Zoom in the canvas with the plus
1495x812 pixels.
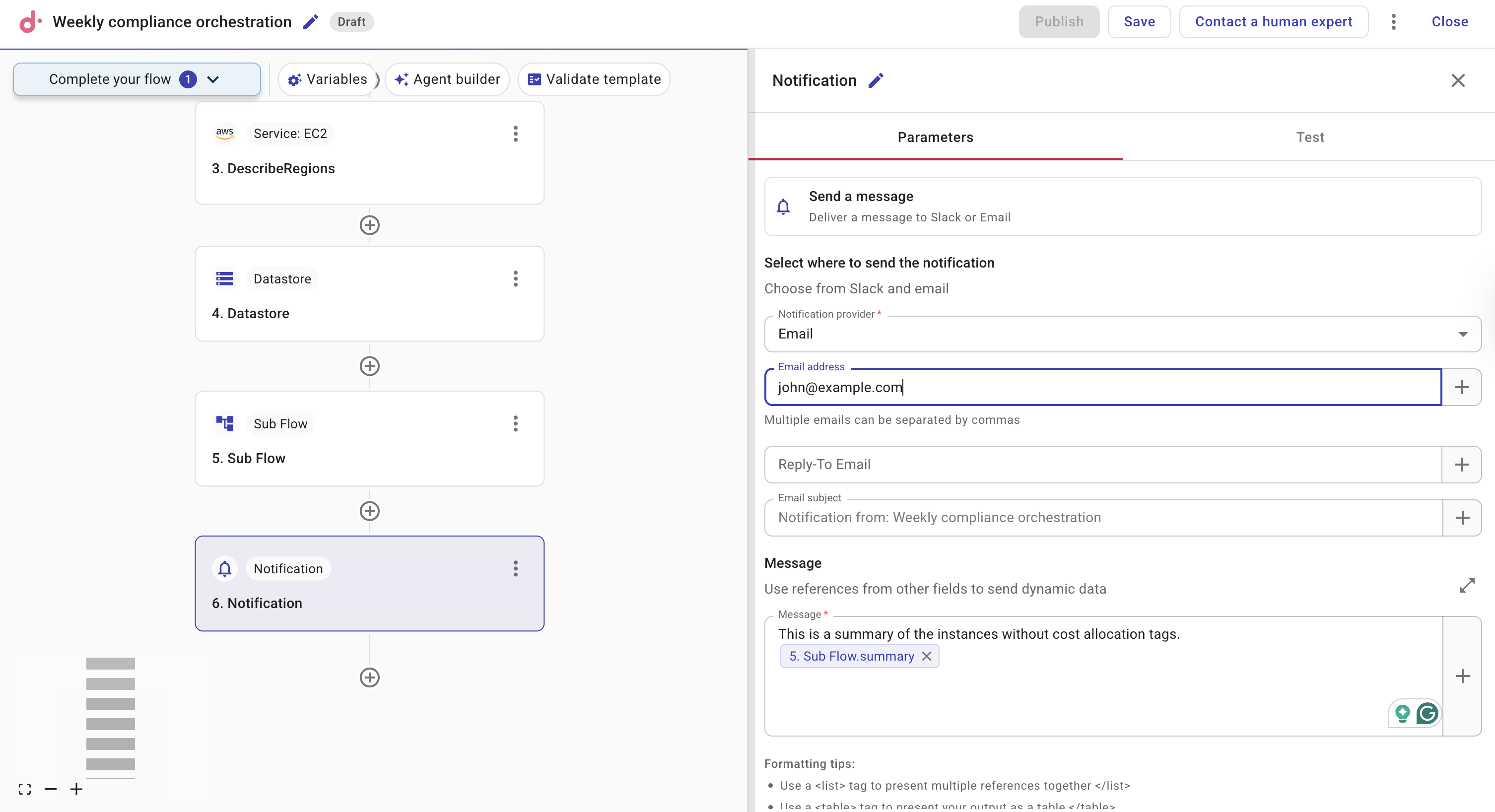coord(76,789)
